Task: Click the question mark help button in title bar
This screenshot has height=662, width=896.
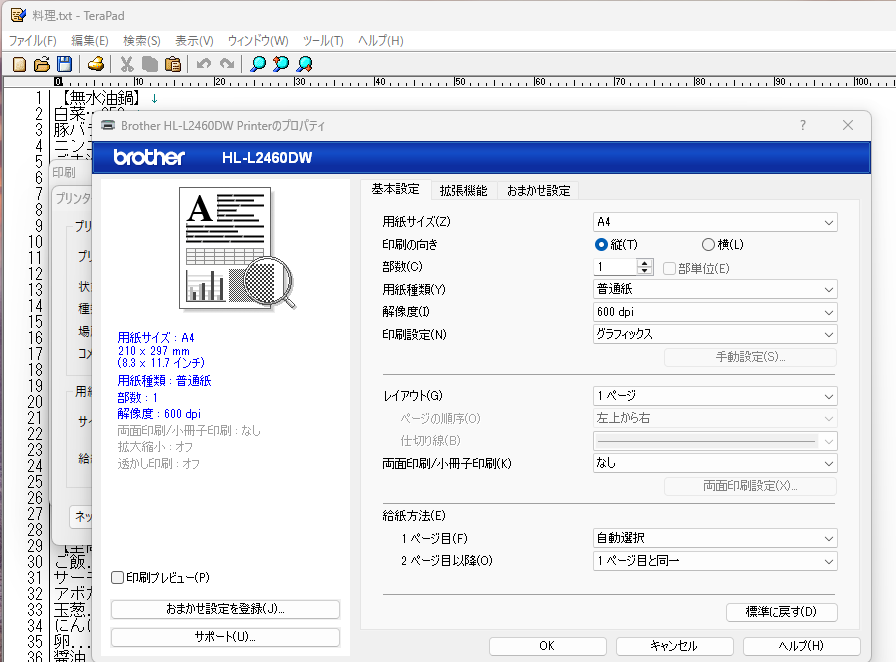Action: tap(803, 125)
